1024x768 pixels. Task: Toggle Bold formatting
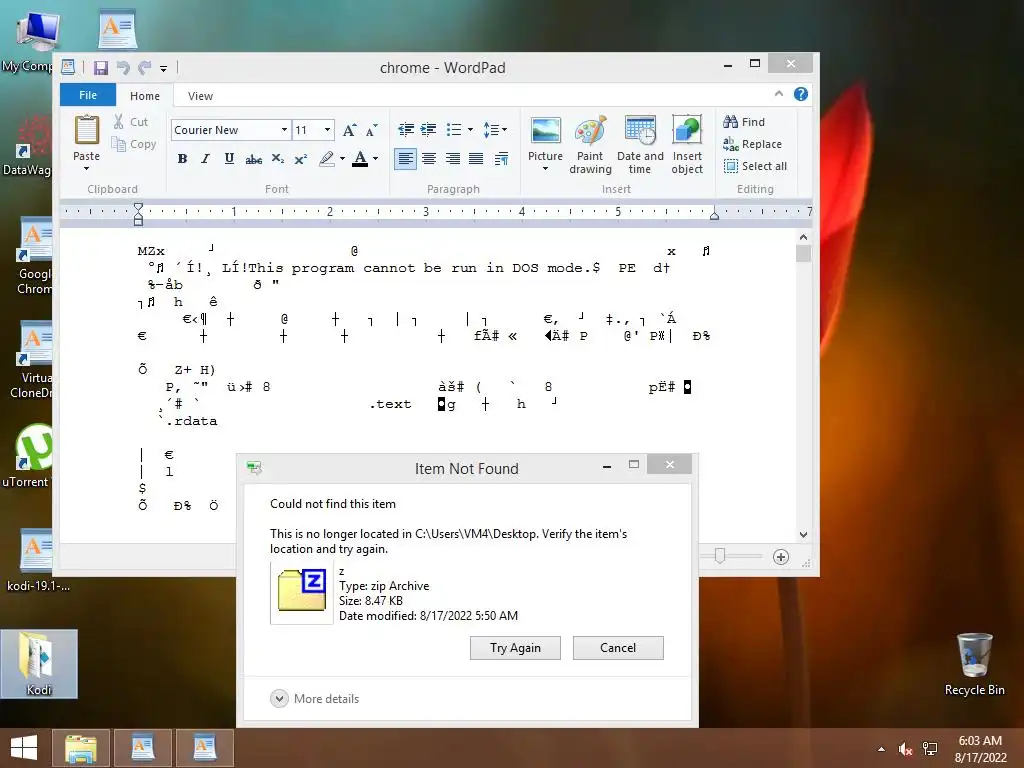point(182,159)
